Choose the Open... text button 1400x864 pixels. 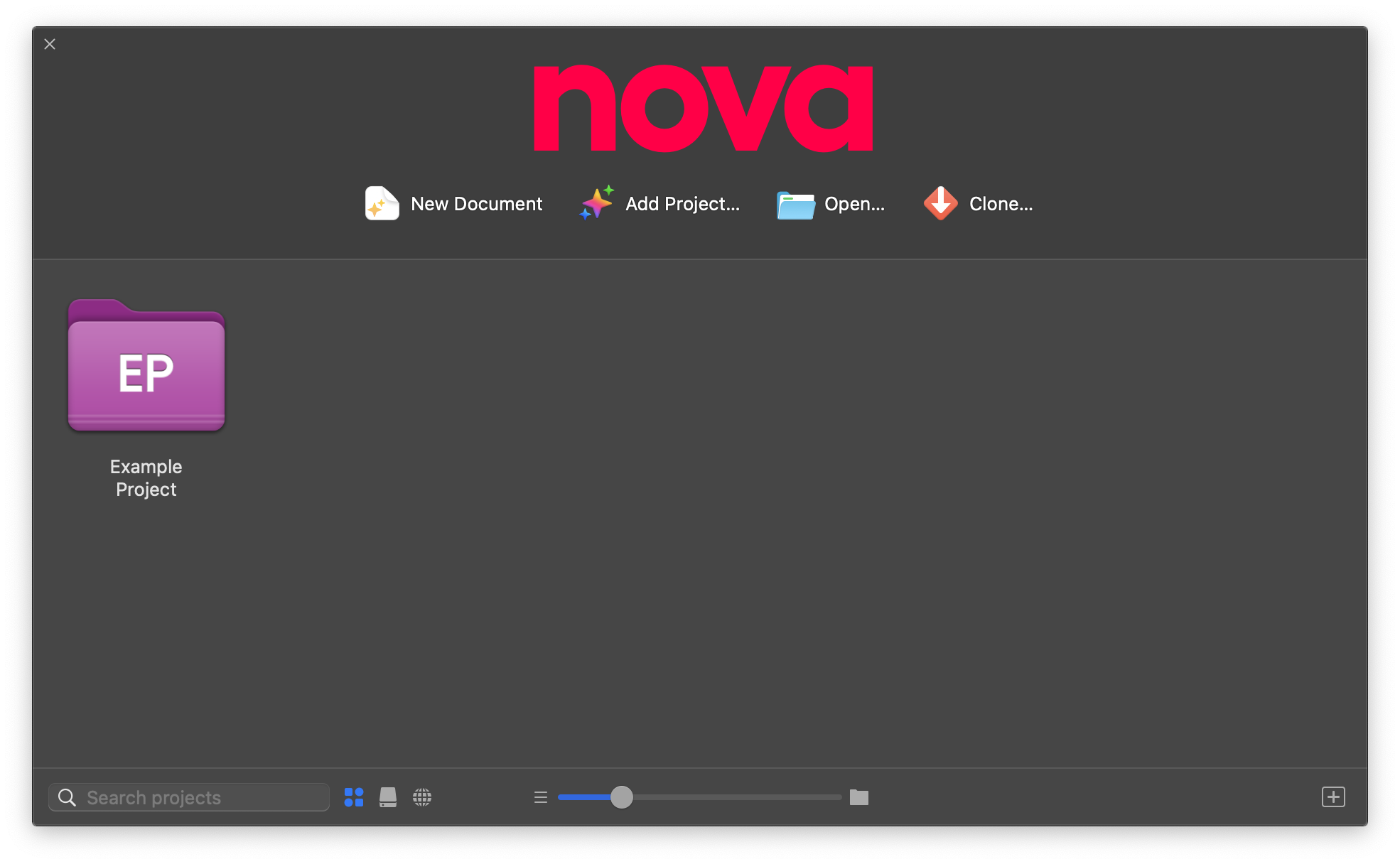tap(854, 204)
